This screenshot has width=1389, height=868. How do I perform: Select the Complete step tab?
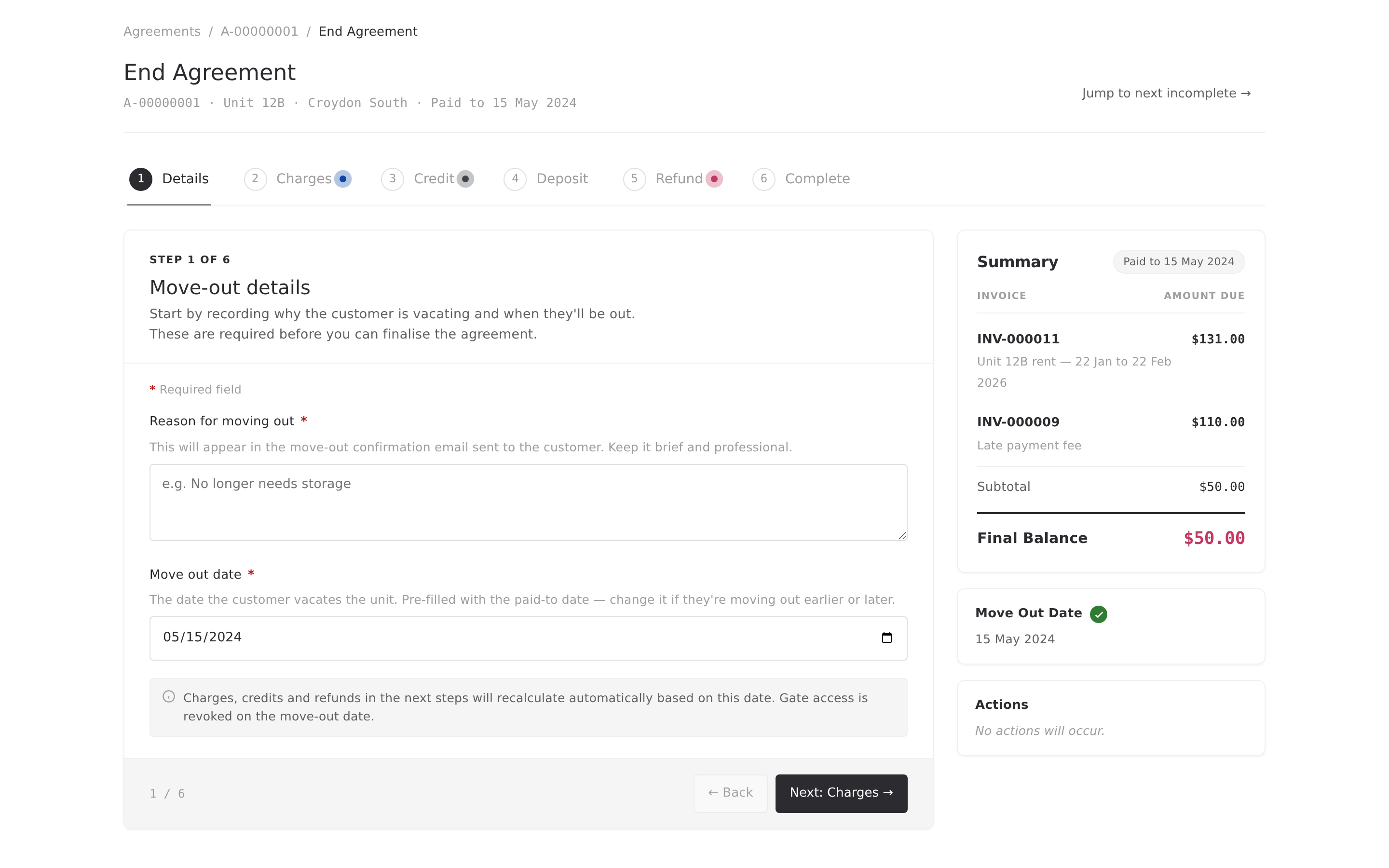[x=801, y=179]
